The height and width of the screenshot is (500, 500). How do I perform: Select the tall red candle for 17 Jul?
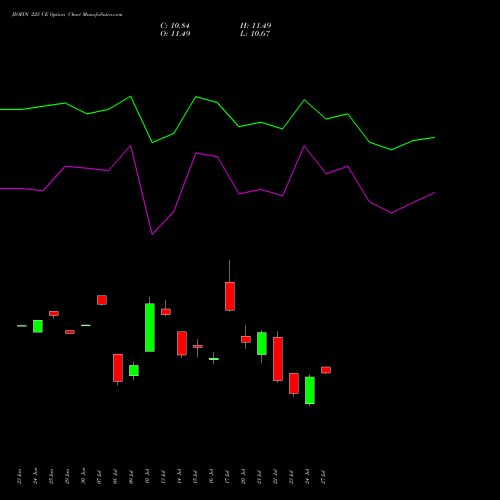230,296
